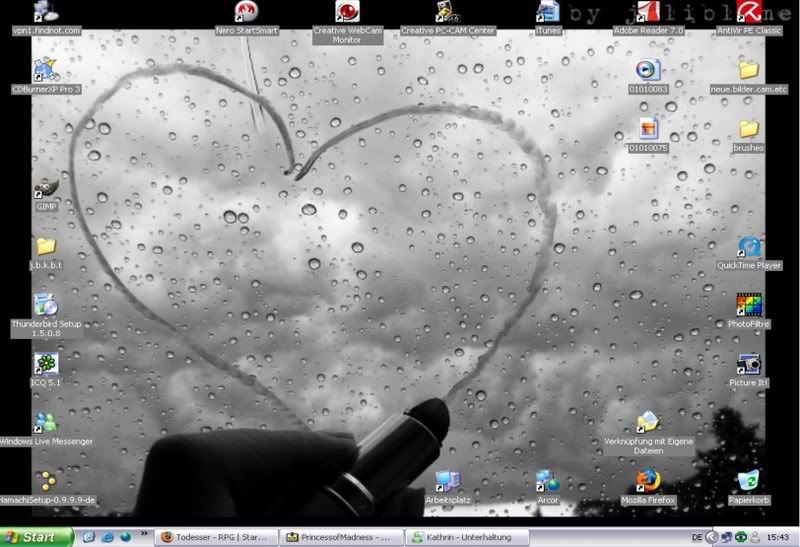Open the ICQ 5.1 icon
This screenshot has width=800, height=547.
(45, 364)
